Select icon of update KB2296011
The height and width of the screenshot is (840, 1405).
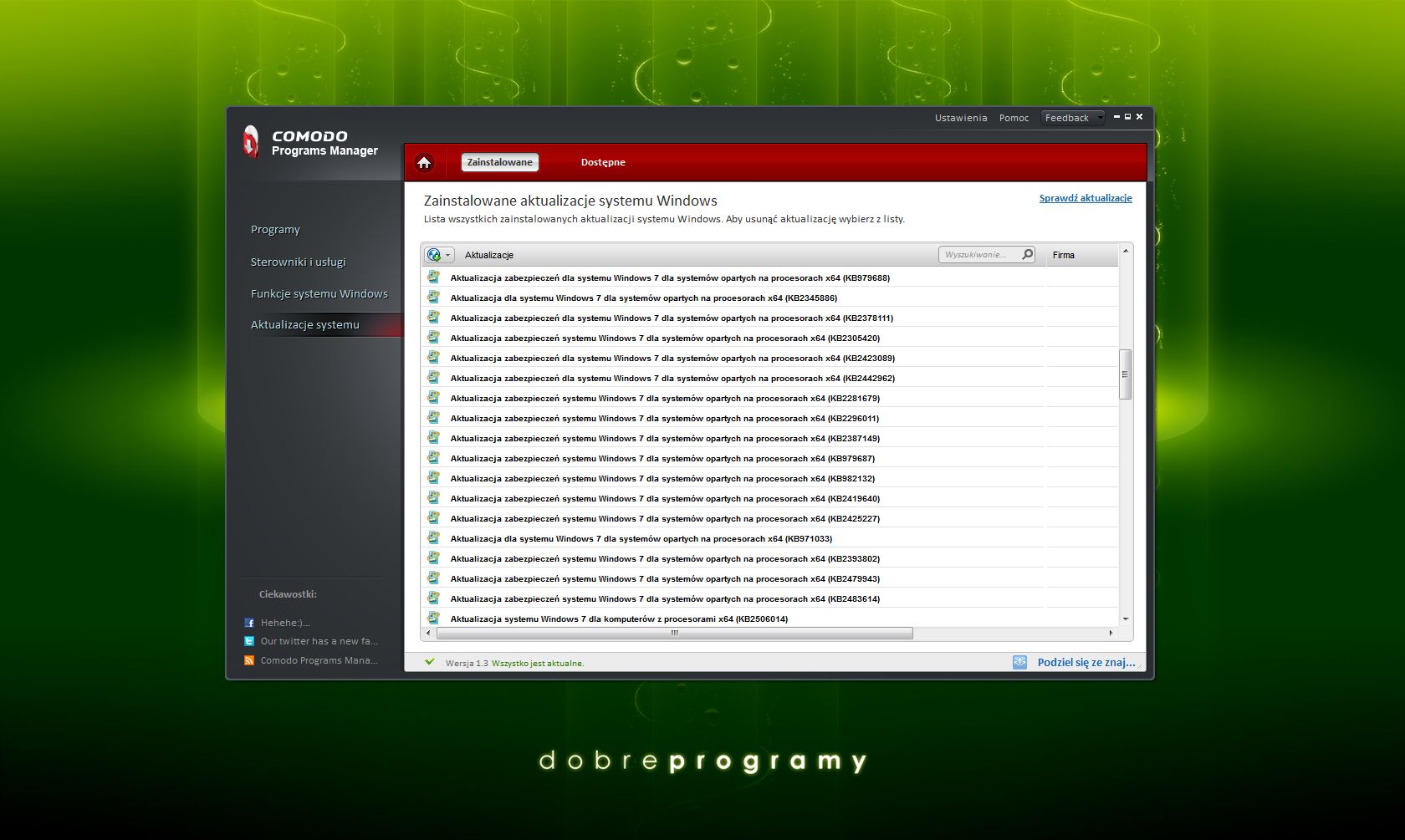433,417
